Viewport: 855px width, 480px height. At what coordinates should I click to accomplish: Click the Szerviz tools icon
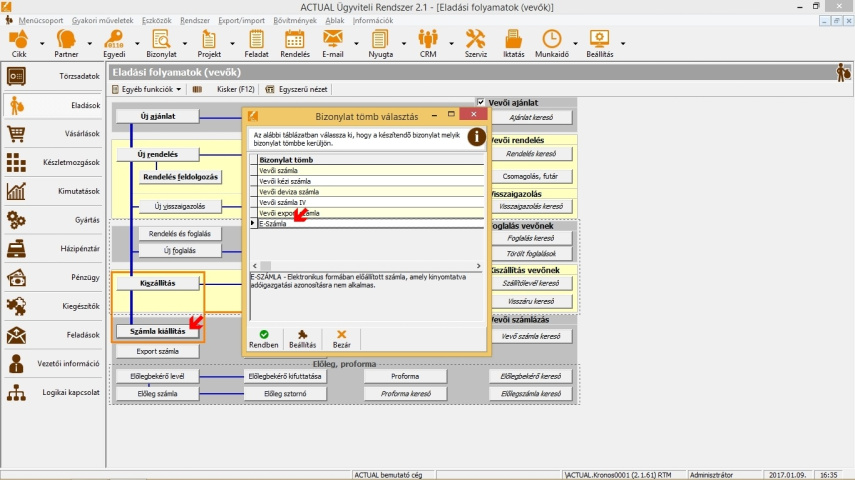(x=475, y=39)
